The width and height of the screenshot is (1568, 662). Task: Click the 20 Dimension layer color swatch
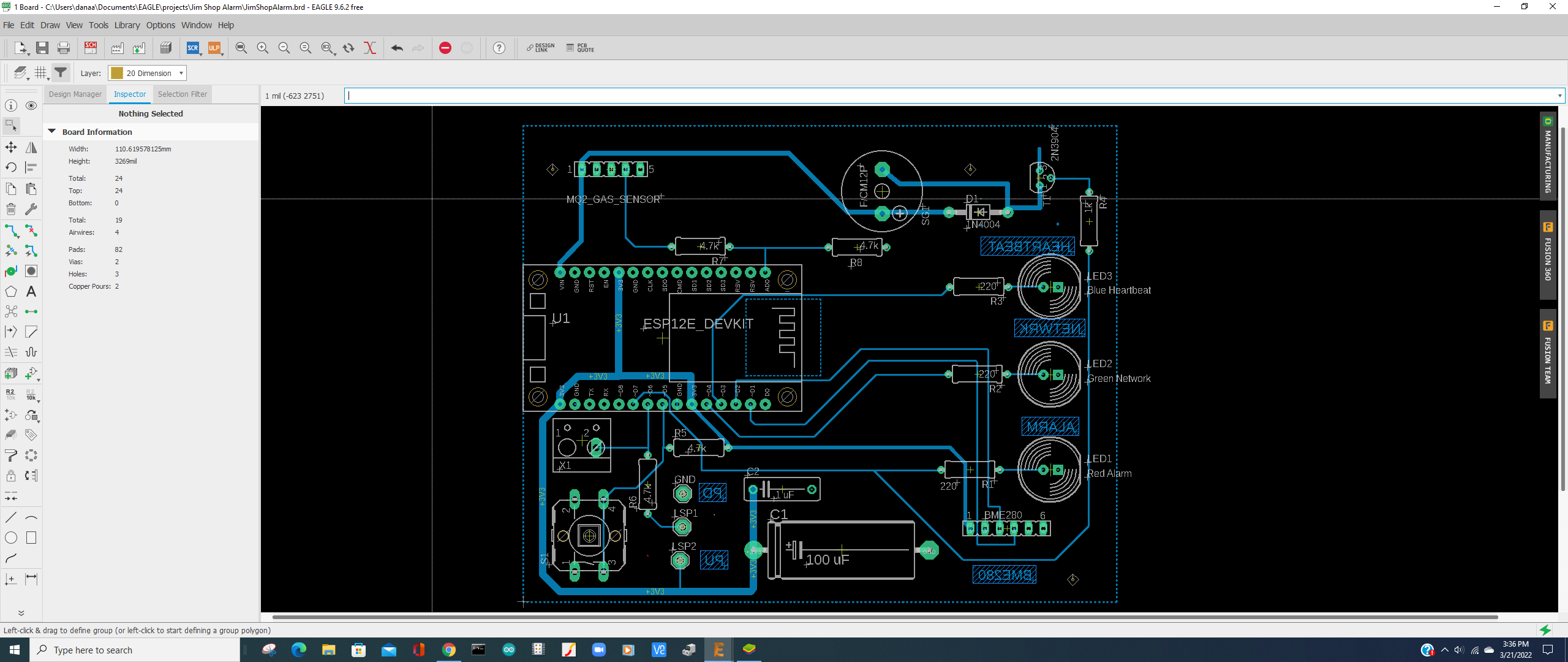(x=116, y=73)
